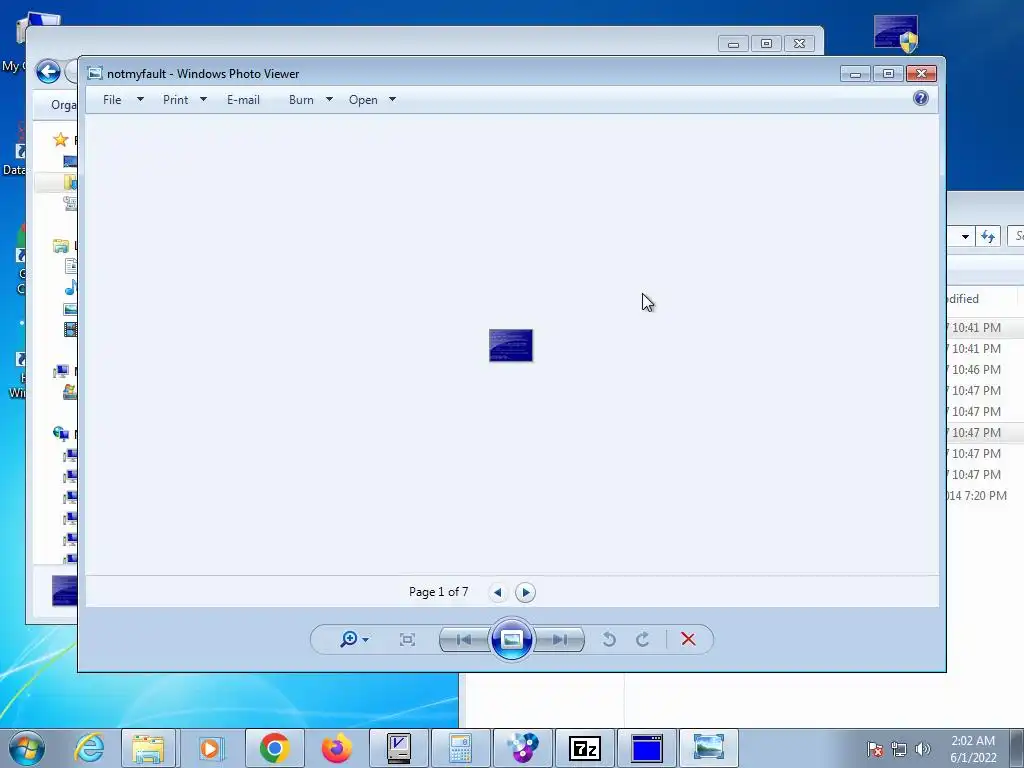
Task: Open the disc media app taskbar icon
Action: point(522,748)
